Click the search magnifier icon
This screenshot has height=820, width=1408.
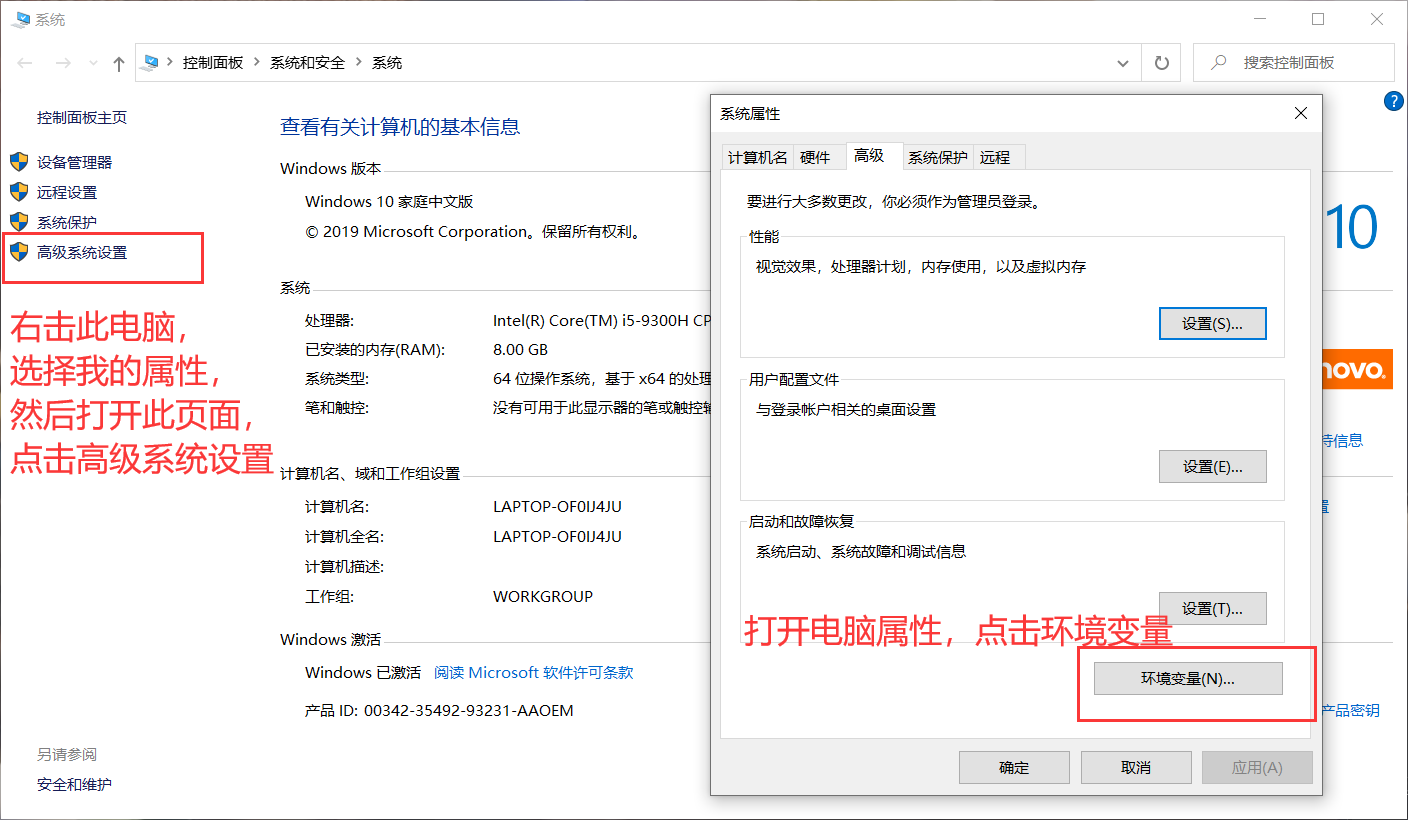1218,62
